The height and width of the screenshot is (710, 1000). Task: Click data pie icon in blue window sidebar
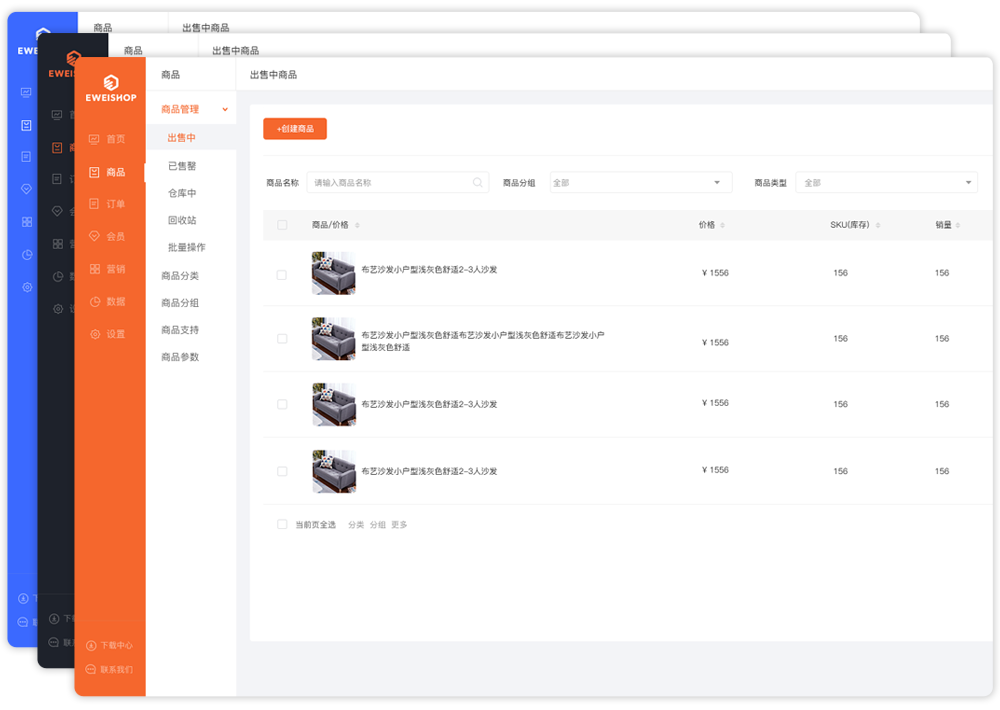pos(27,255)
